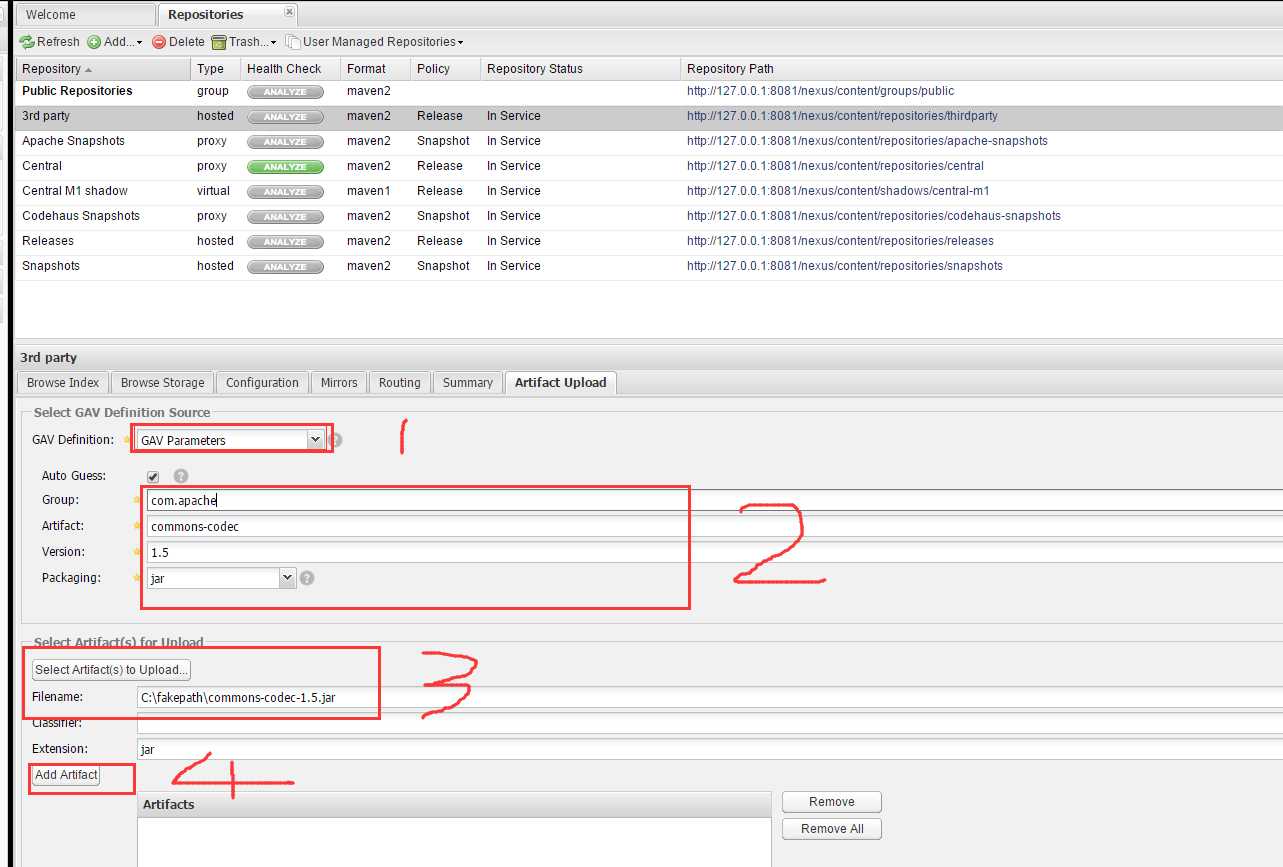Open the thirdparty repository path link
Image resolution: width=1283 pixels, height=867 pixels.
click(x=842, y=116)
